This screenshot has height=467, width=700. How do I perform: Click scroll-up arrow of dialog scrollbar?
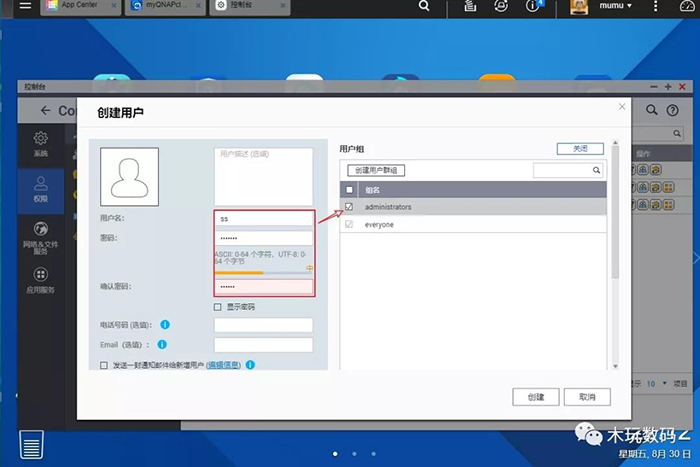615,142
